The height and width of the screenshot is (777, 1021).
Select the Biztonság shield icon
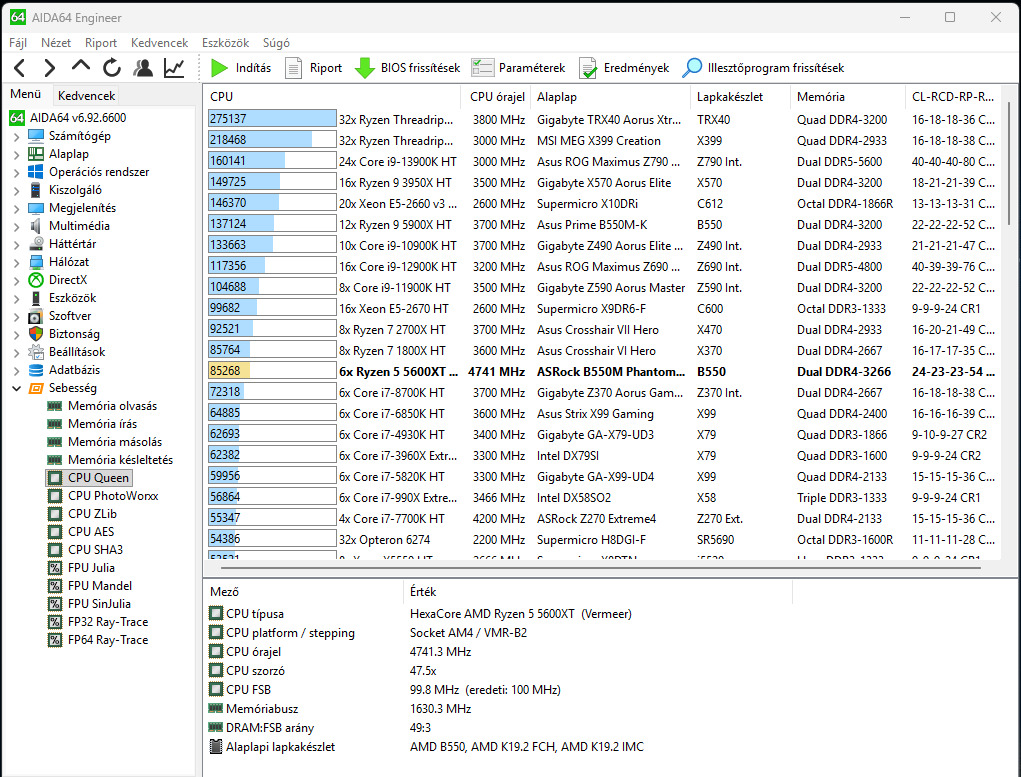(x=36, y=334)
